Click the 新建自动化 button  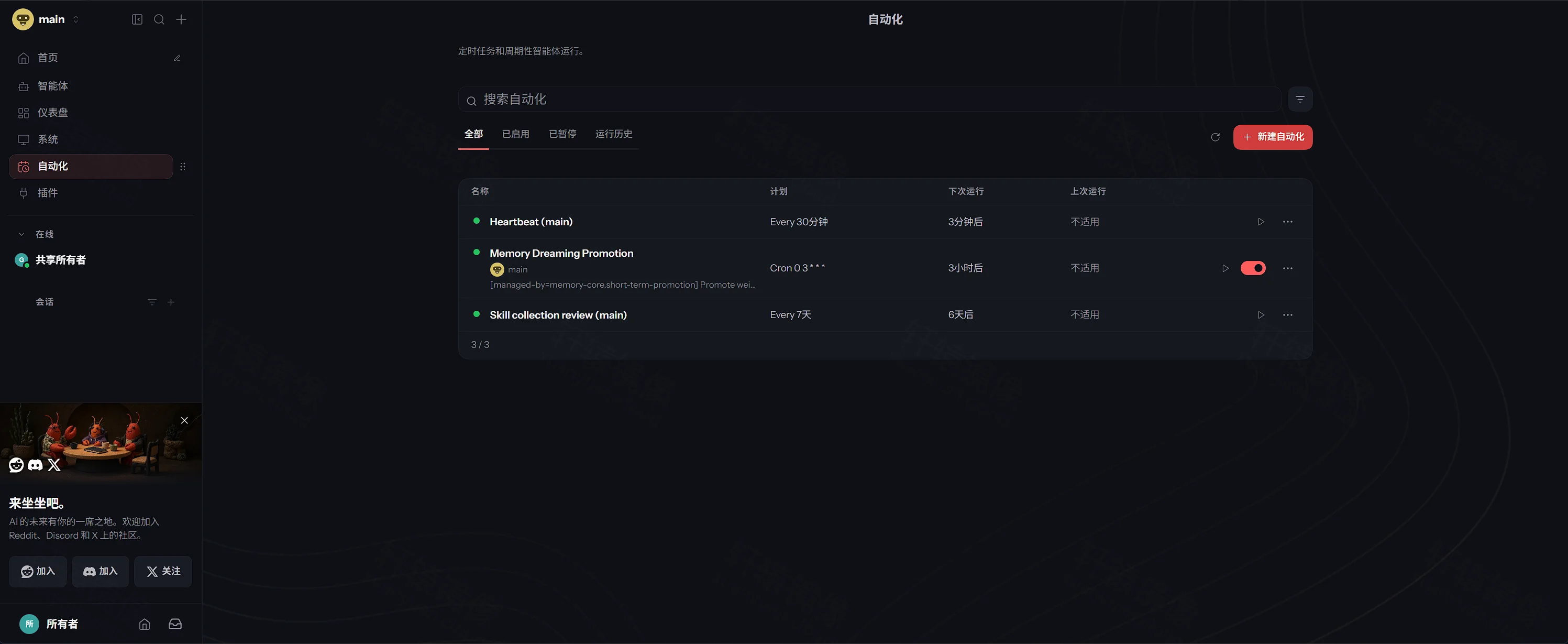[1272, 137]
